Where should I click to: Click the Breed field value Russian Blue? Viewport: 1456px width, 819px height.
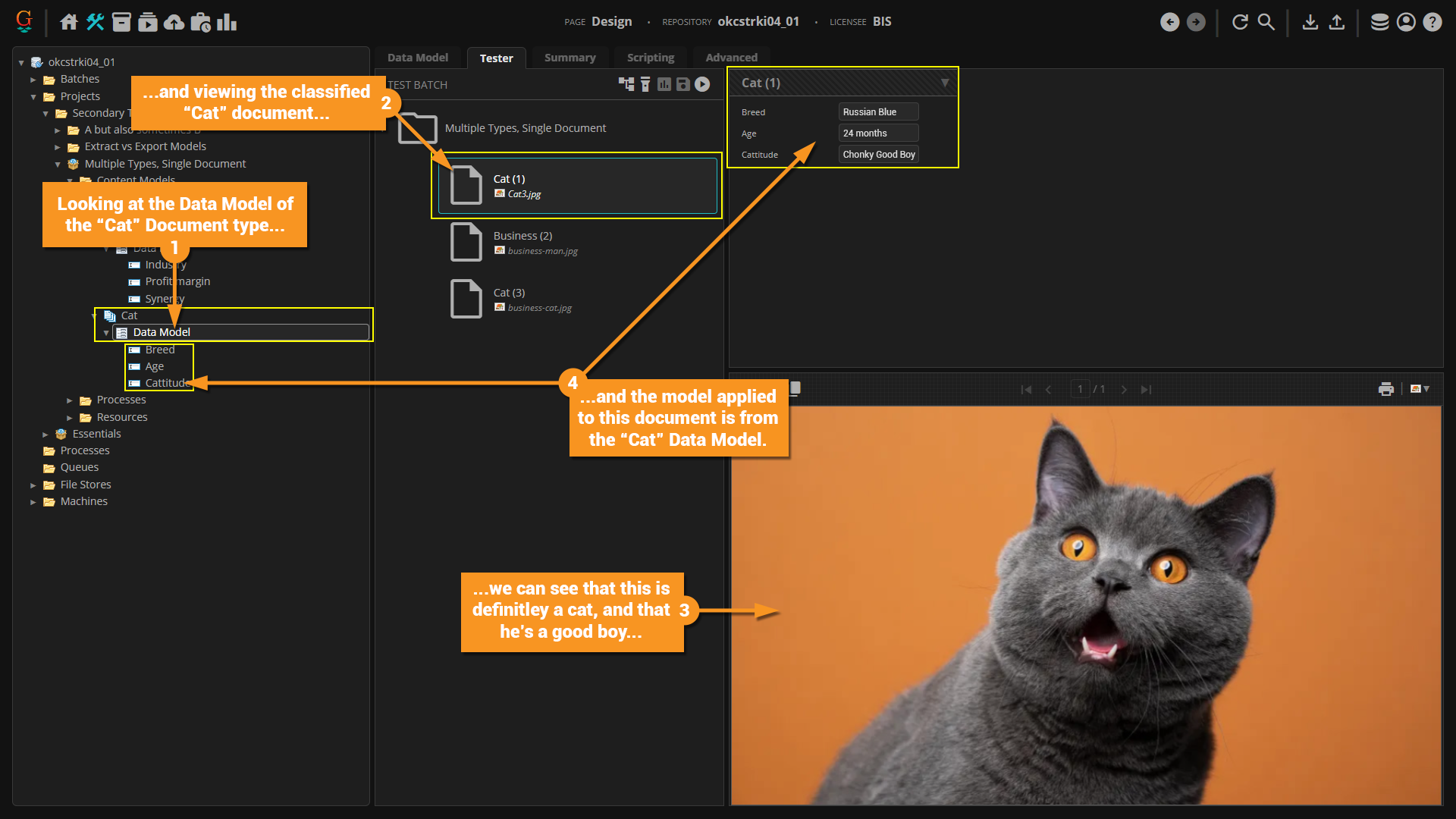click(877, 112)
